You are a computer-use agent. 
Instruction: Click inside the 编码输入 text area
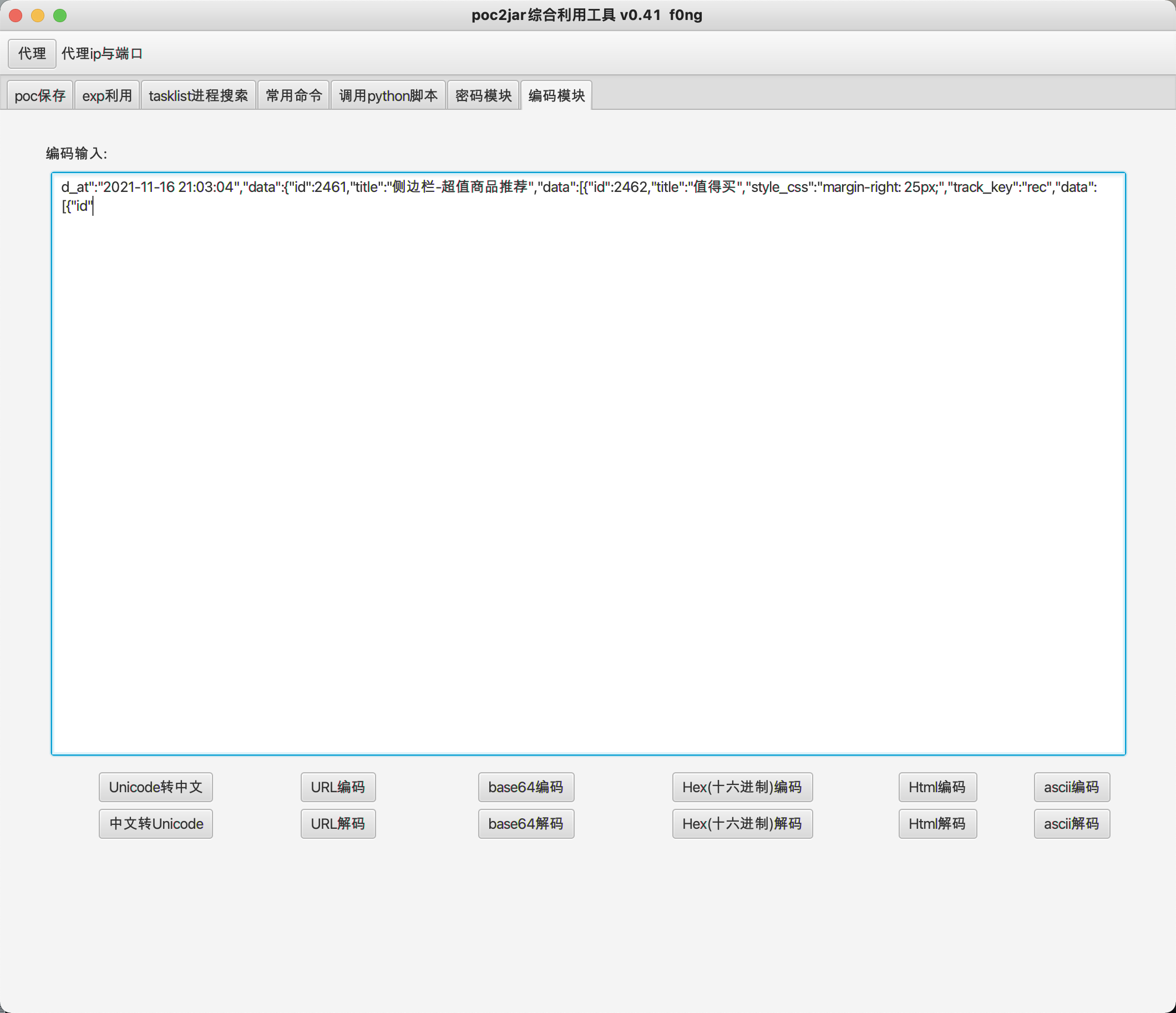587,463
